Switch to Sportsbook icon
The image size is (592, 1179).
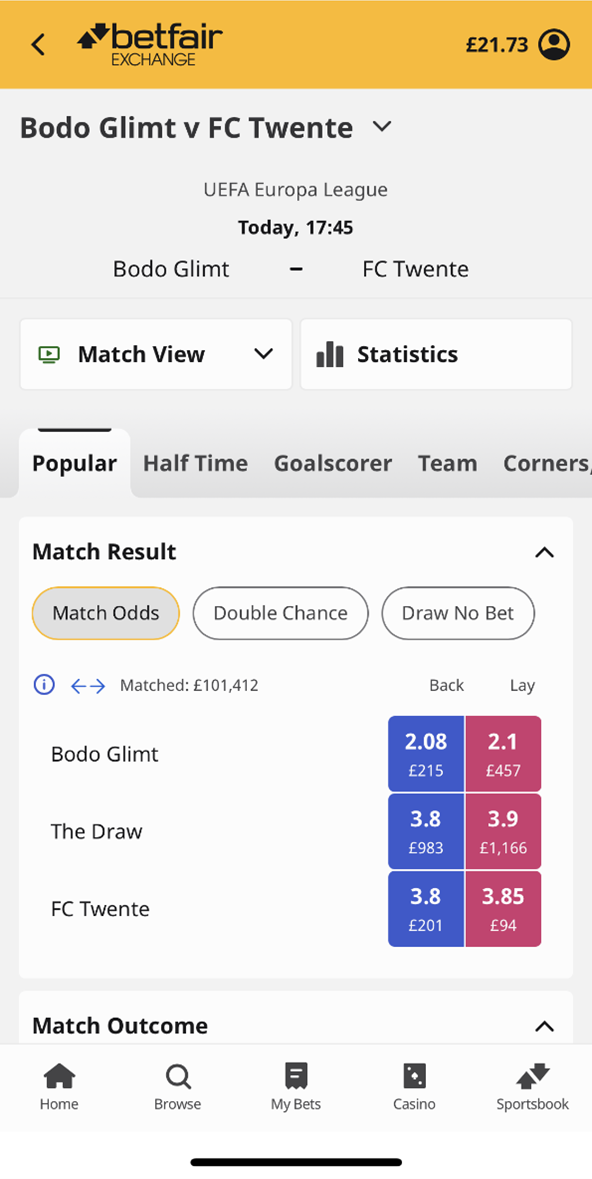click(533, 1077)
